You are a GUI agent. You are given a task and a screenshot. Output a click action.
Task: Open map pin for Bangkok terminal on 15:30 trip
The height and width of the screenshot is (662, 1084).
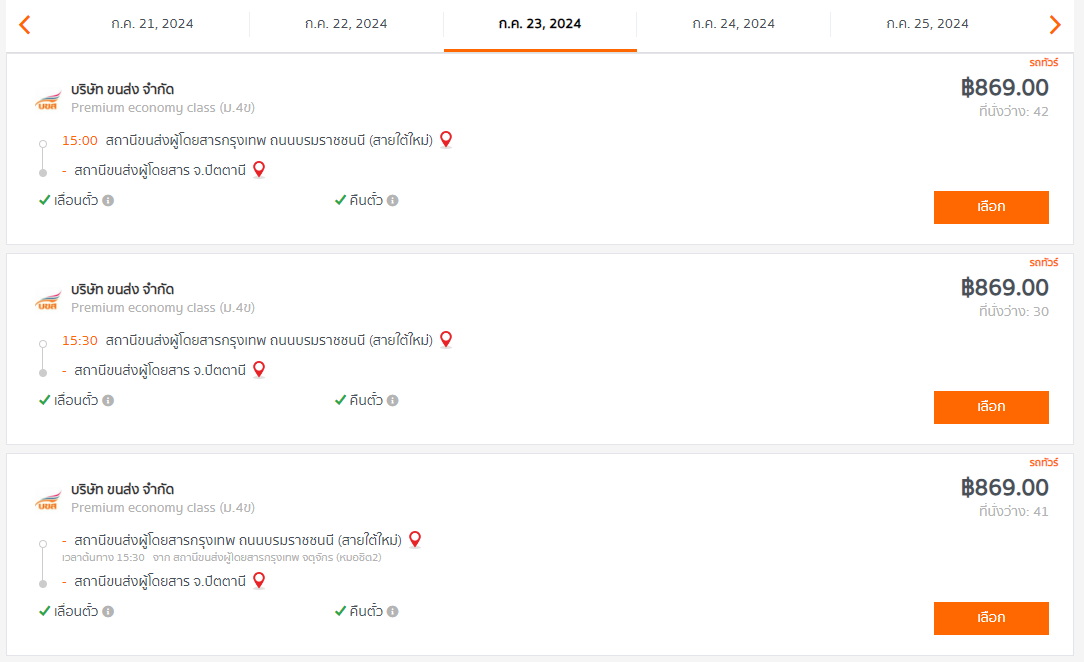[446, 339]
